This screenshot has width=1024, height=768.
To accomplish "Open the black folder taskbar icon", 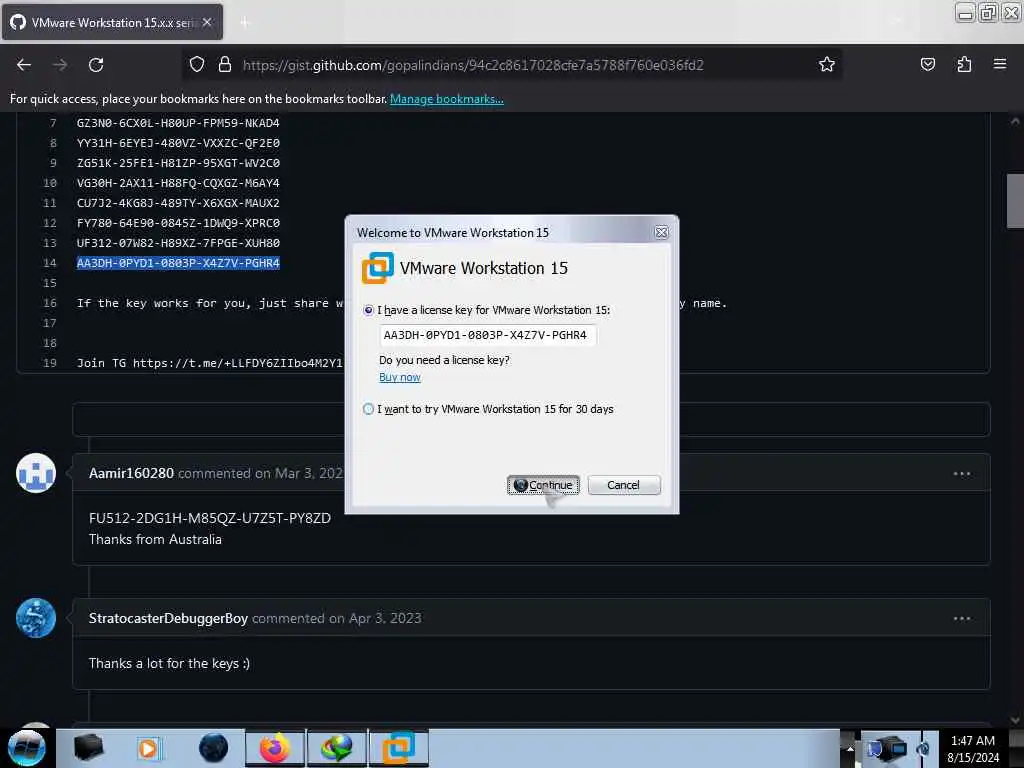I will (88, 748).
